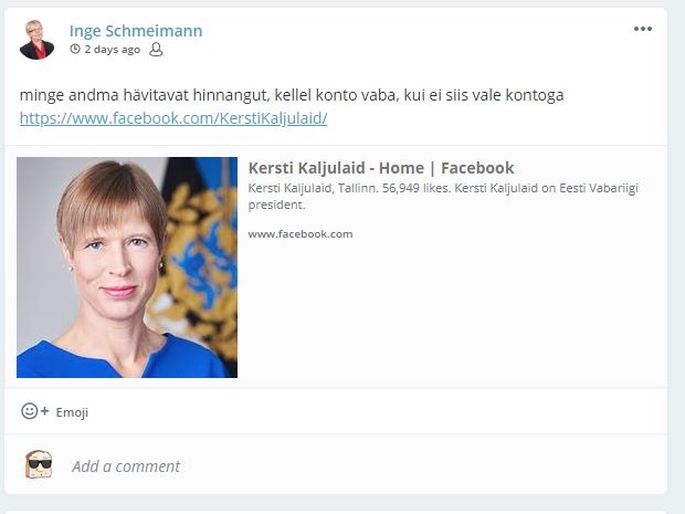Click the word "president." in the preview description
Screen dimensions: 685x514
coord(276,205)
